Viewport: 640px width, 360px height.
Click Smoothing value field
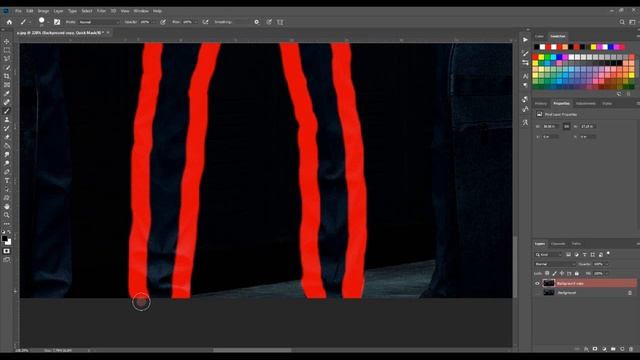tap(240, 22)
